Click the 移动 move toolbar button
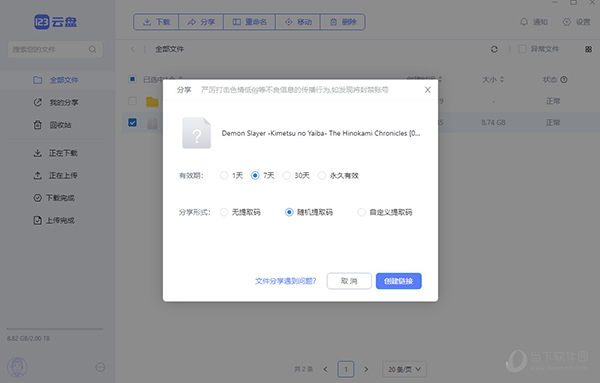 coord(298,22)
